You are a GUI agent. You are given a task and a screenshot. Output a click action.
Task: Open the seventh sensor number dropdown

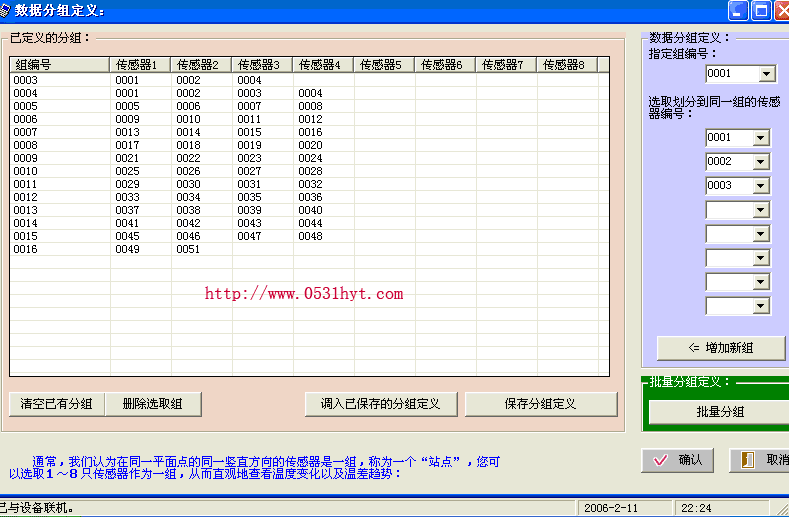click(x=760, y=282)
